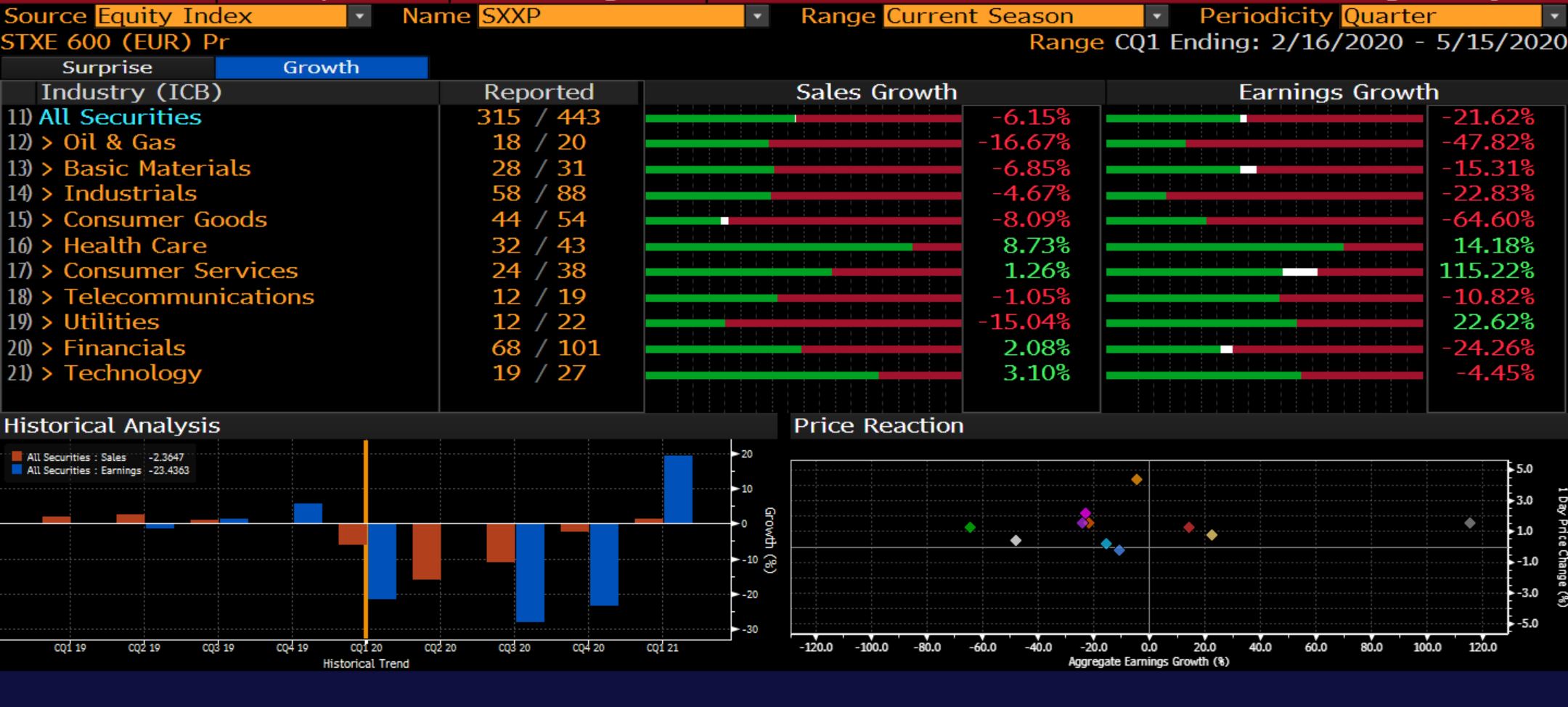Select the All Securities row
This screenshot has height=707, width=1568.
point(120,117)
